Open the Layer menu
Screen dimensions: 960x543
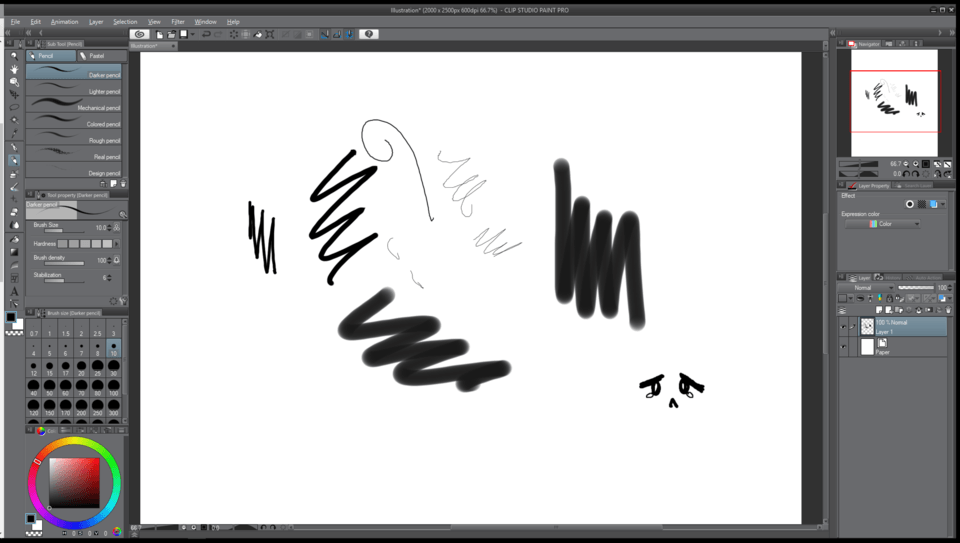coord(96,21)
